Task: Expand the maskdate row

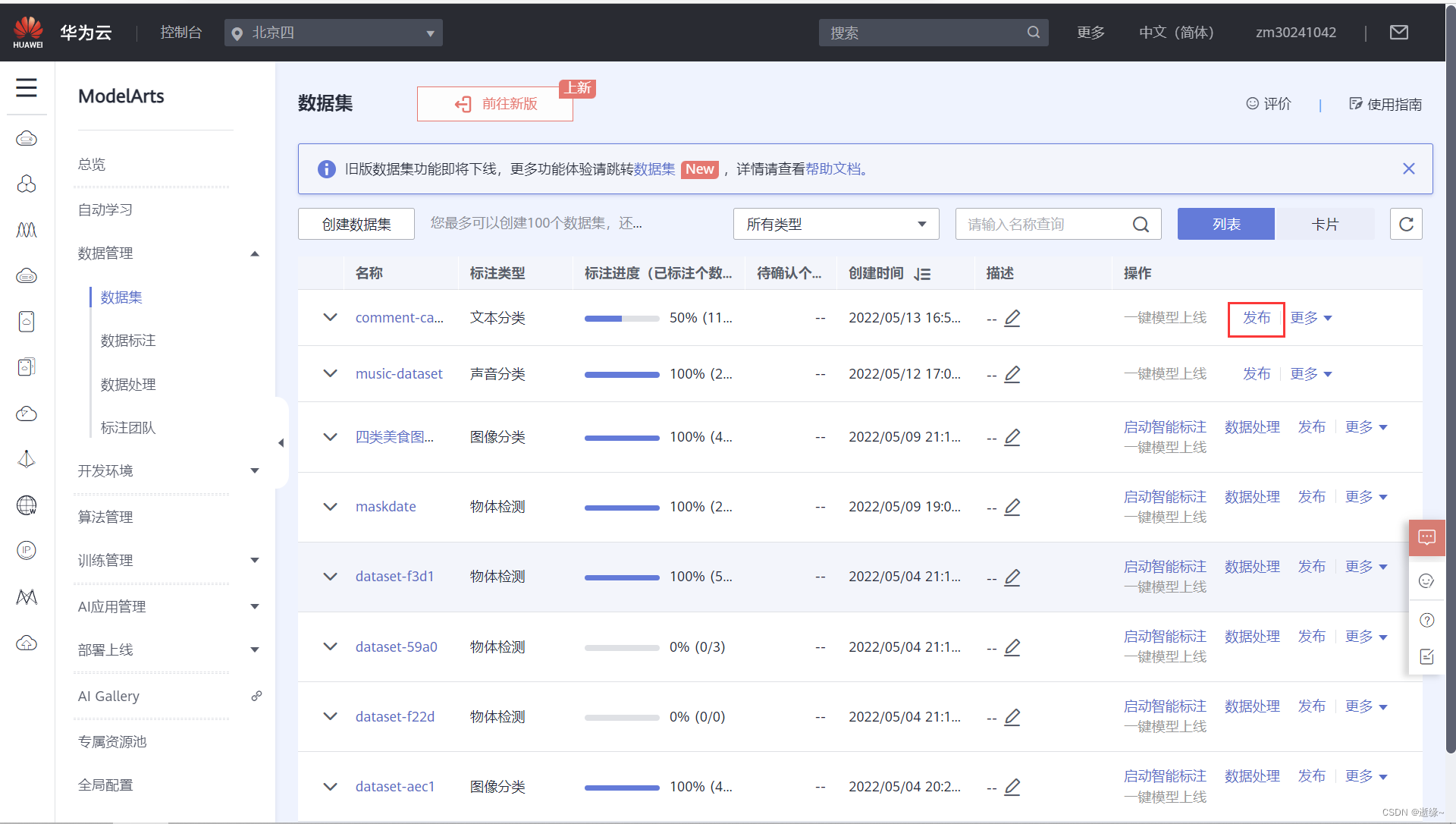Action: (x=330, y=506)
